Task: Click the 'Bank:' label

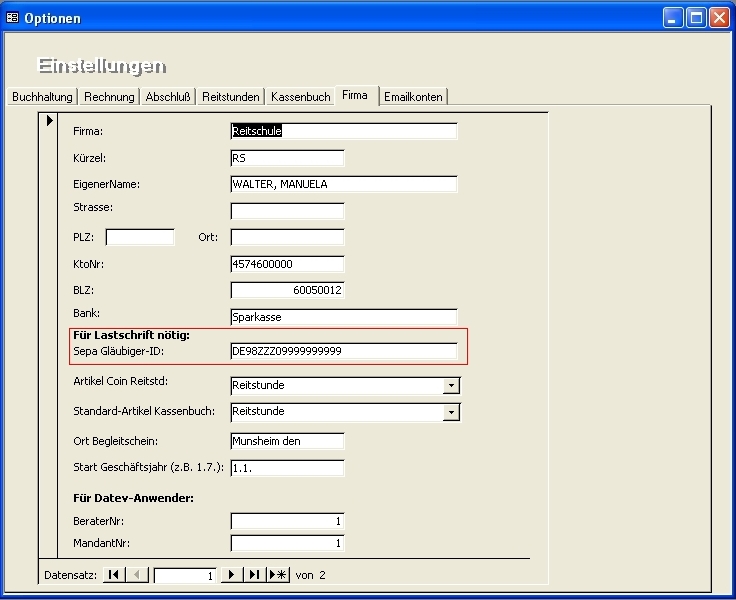Action: (x=87, y=313)
